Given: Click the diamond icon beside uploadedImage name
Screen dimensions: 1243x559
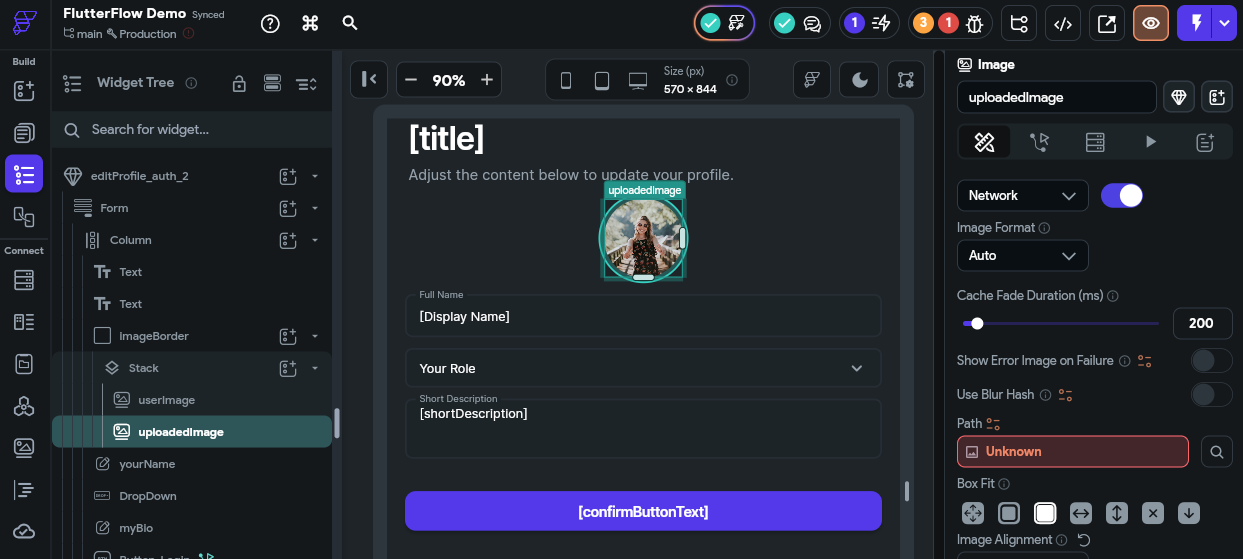Looking at the screenshot, I should pos(1180,97).
